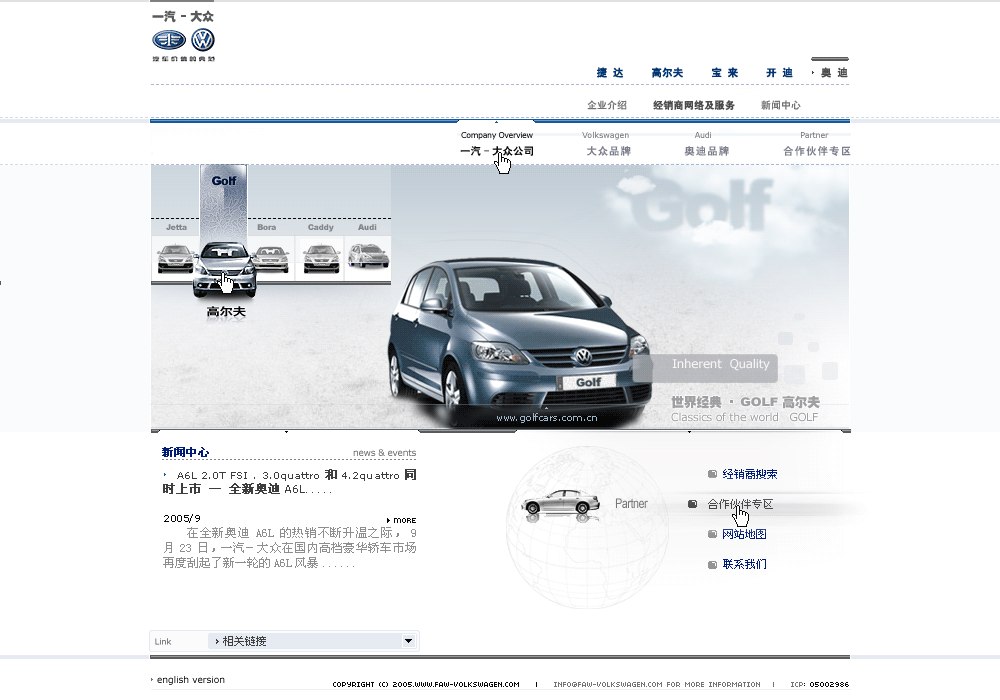Select the Audi car thumbnail
Screen dimensions: 1000x700
(x=368, y=256)
